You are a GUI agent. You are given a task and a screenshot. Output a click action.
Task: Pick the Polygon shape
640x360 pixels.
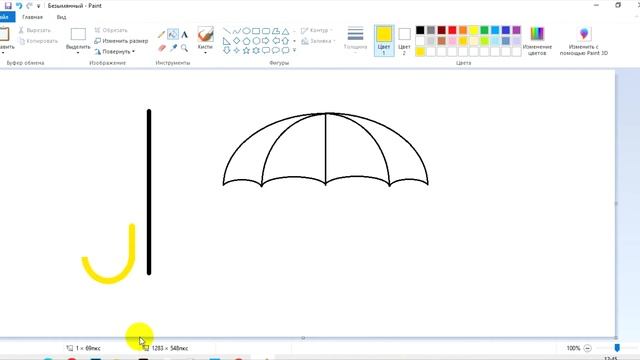(x=276, y=31)
